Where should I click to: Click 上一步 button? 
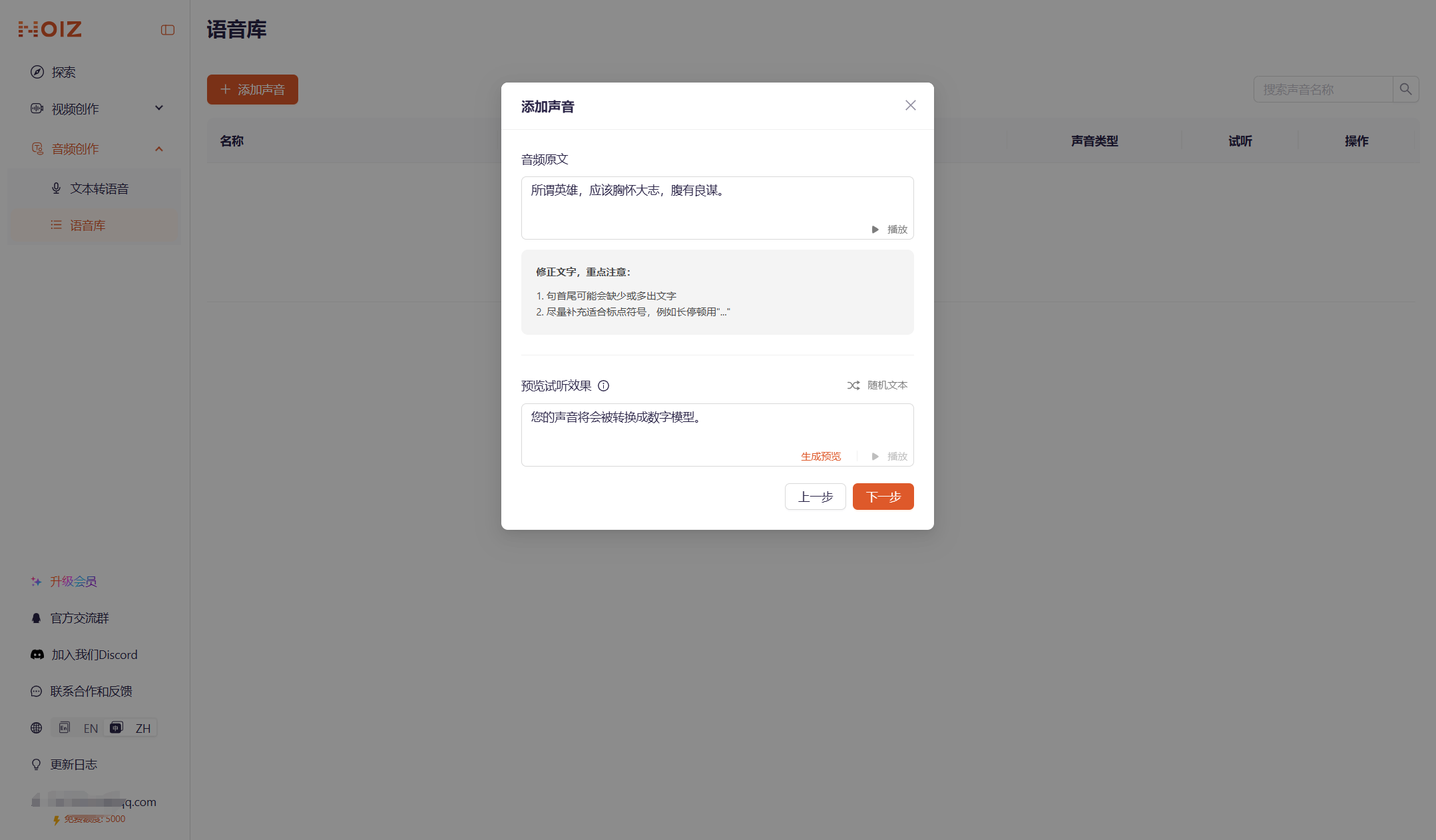(815, 497)
